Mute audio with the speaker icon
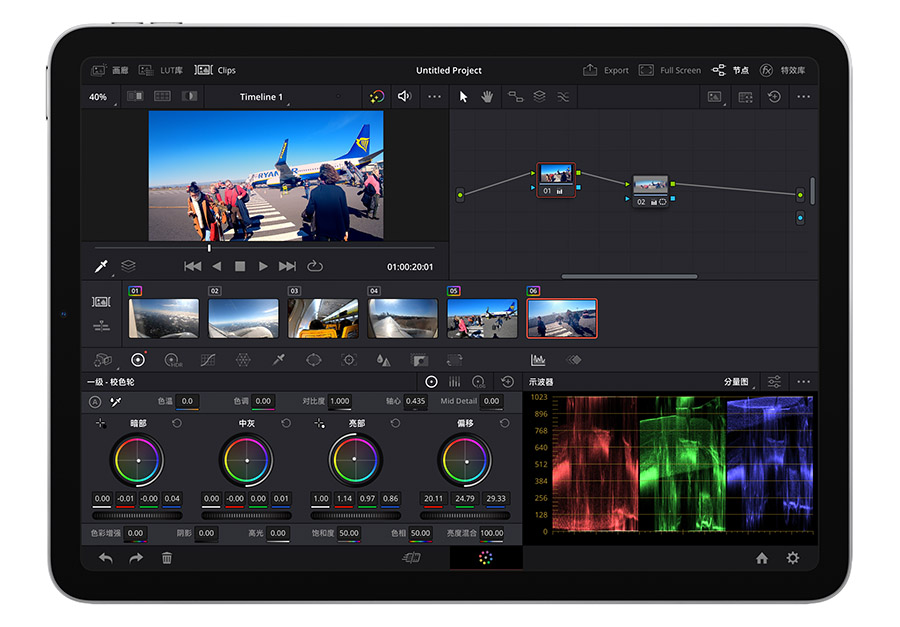 coord(404,96)
